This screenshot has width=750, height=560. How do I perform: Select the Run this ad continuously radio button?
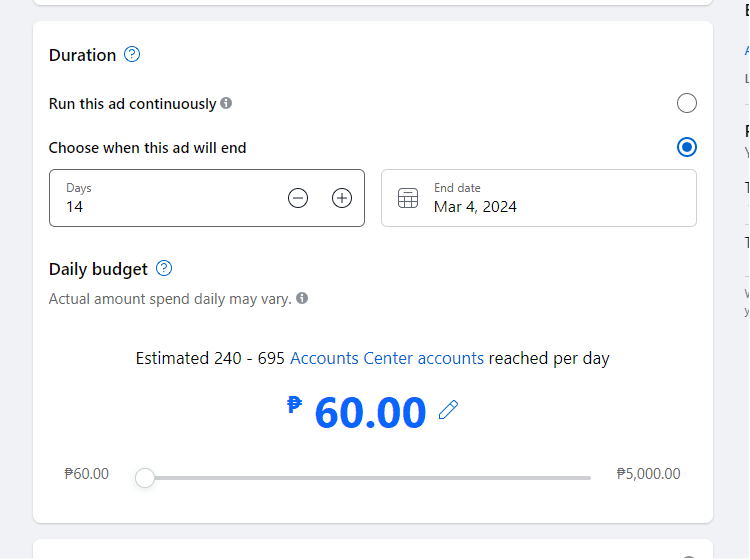(x=686, y=103)
